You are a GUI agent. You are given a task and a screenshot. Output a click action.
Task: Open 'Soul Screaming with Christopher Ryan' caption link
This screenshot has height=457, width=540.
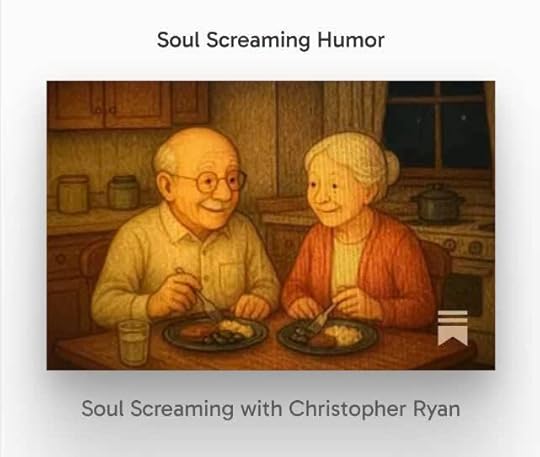271,409
